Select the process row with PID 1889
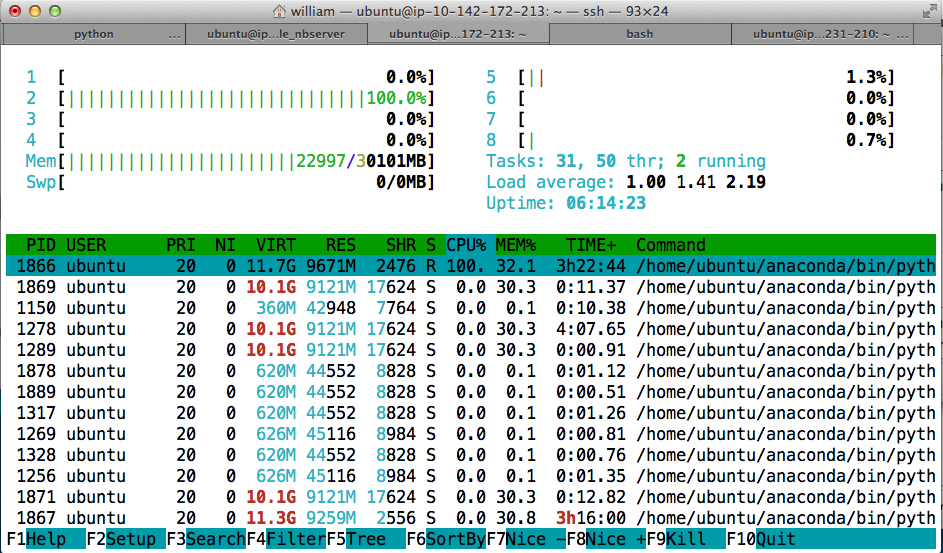This screenshot has height=553, width=943. point(471,392)
